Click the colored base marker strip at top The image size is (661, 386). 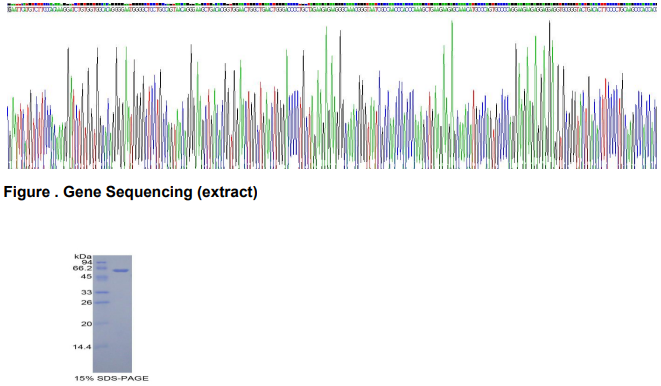[x=332, y=4]
